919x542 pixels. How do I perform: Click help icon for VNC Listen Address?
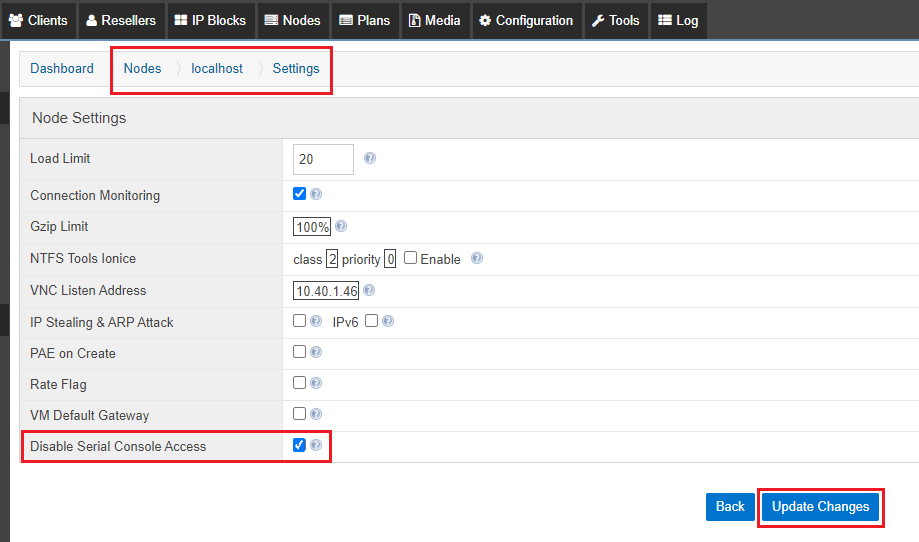pos(369,290)
